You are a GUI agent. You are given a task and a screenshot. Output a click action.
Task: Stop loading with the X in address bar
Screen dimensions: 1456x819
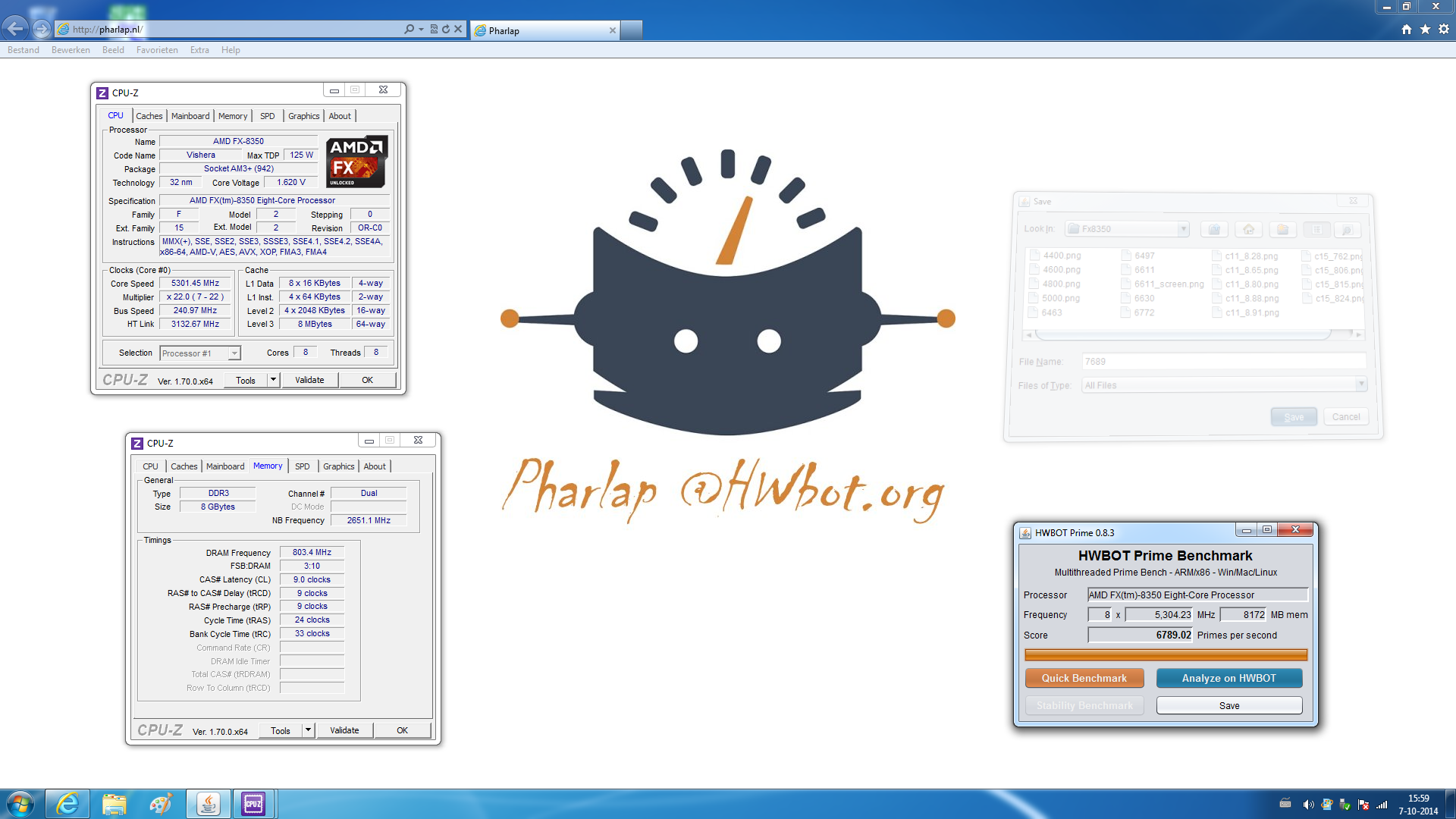point(458,29)
